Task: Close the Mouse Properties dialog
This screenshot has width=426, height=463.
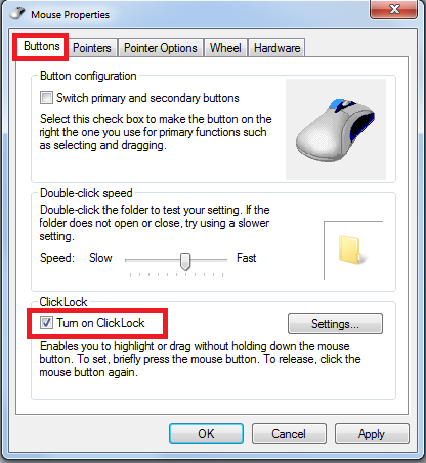Action: click(x=394, y=9)
